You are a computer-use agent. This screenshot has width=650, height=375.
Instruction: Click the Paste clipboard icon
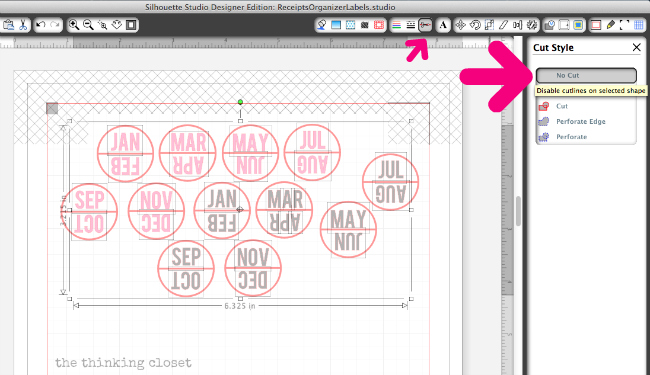(8, 25)
